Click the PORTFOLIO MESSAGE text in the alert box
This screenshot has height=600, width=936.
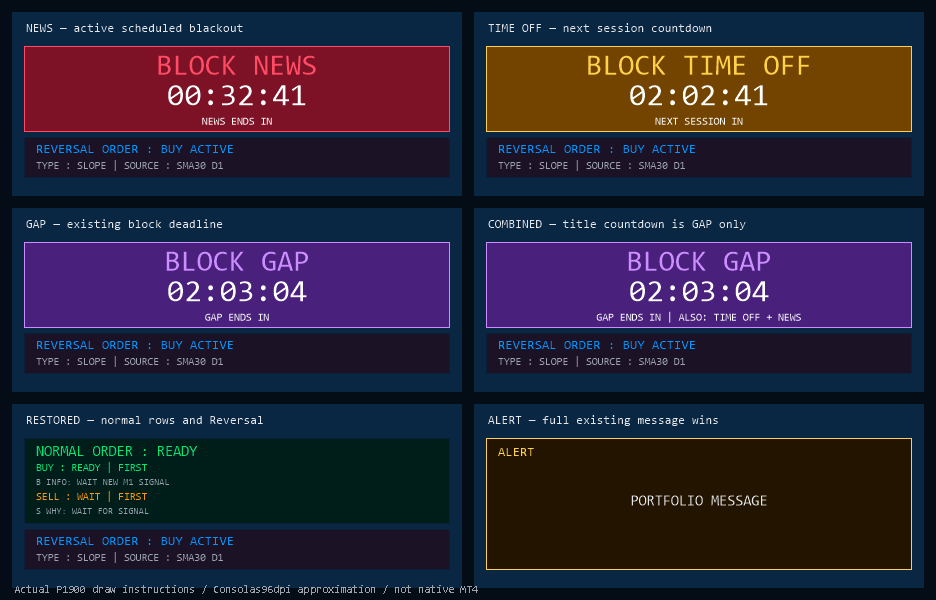tap(698, 500)
